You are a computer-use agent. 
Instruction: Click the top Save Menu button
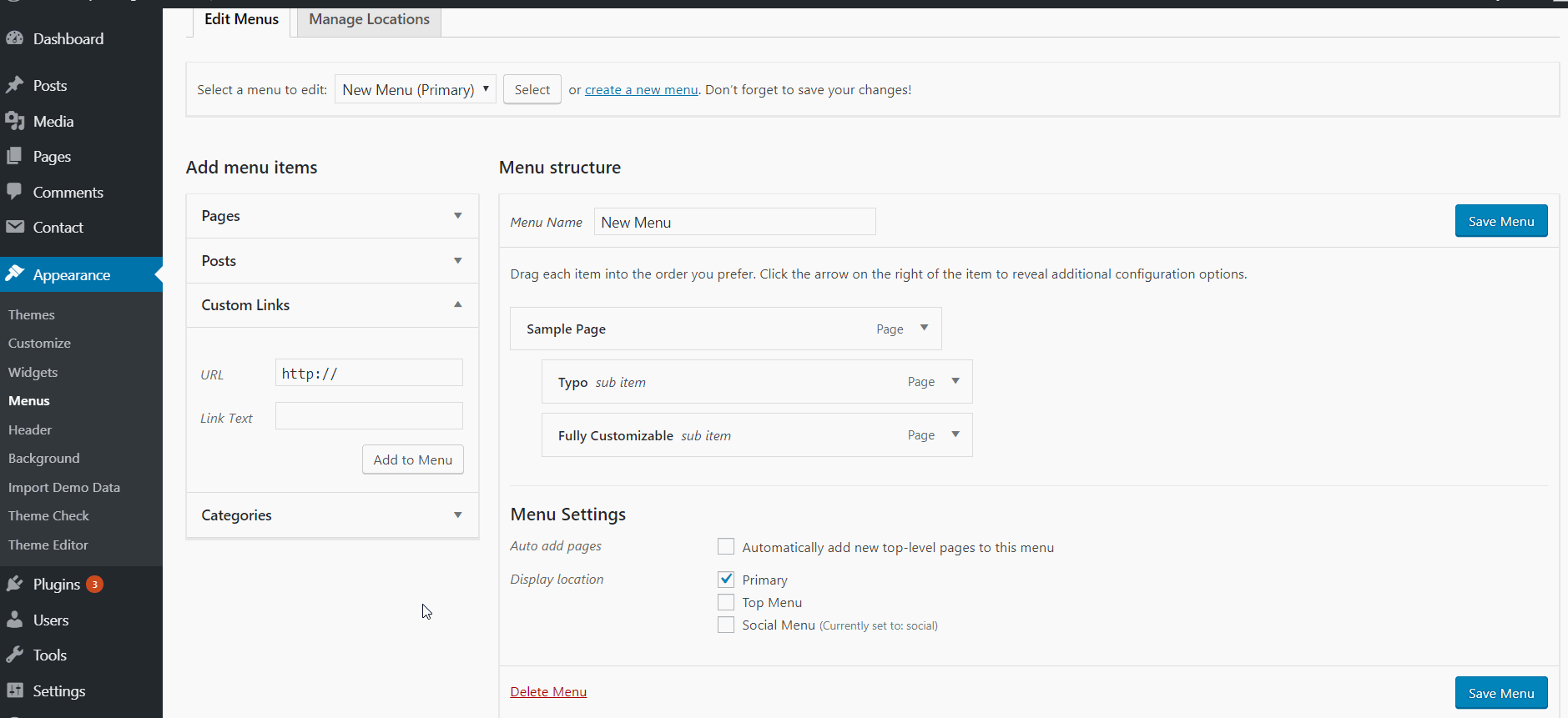tap(1501, 221)
